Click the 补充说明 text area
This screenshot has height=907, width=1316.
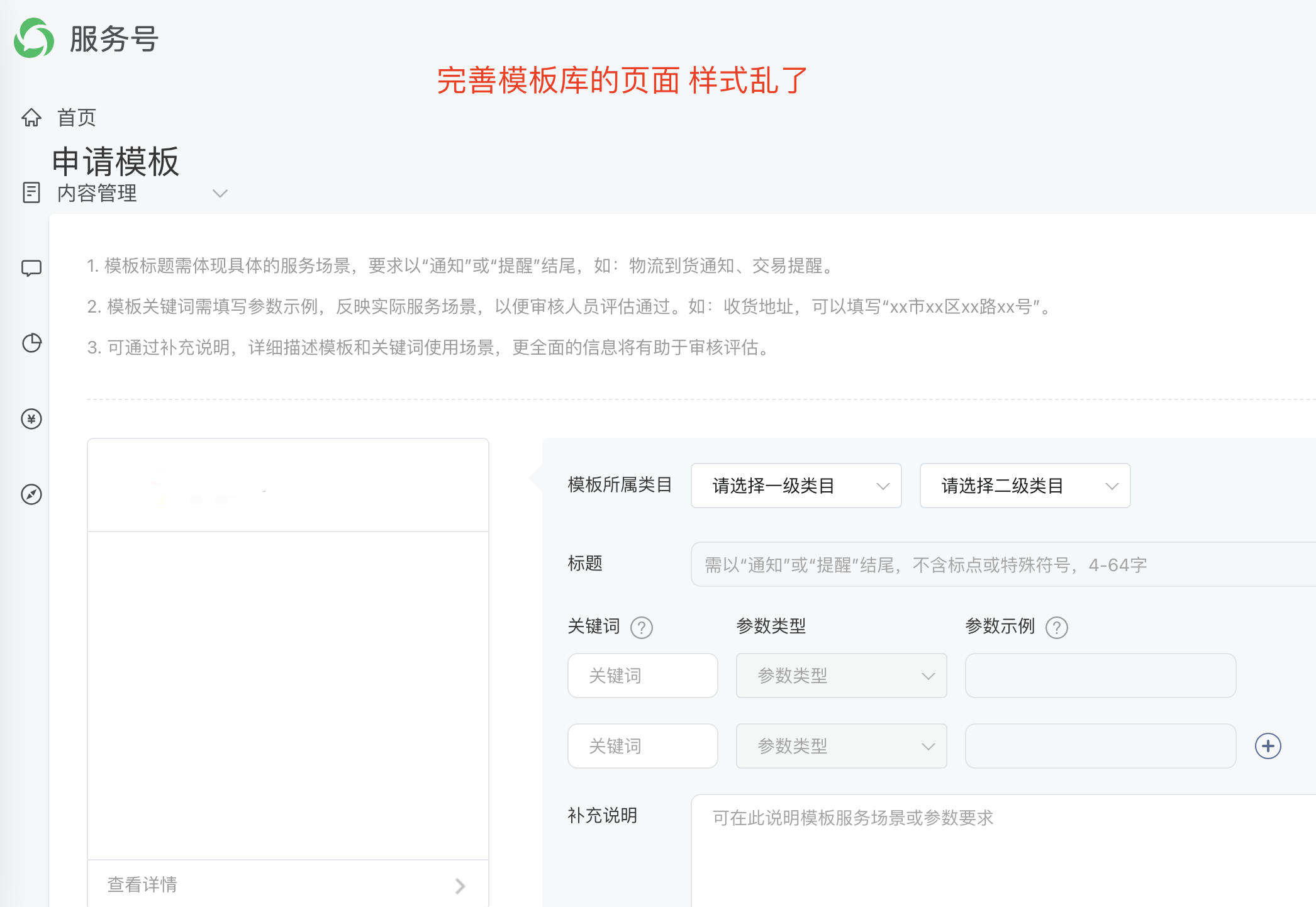(x=1000, y=849)
